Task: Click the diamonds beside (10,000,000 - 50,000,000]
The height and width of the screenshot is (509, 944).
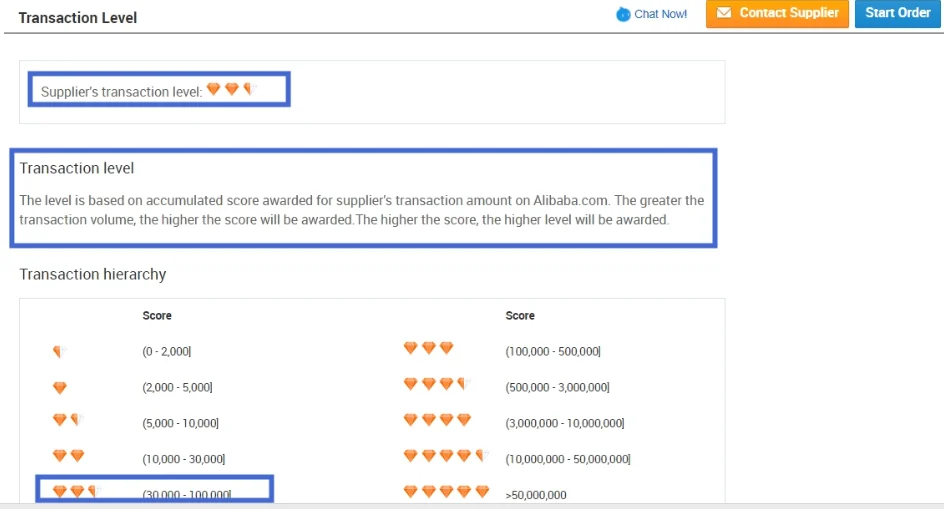Action: pyautogui.click(x=444, y=456)
